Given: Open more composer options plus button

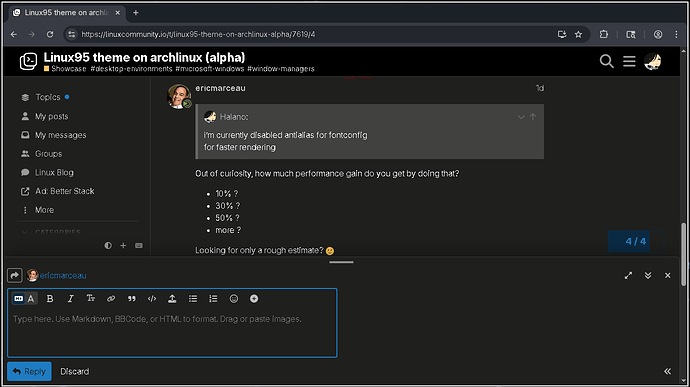Looking at the screenshot, I should click(254, 299).
